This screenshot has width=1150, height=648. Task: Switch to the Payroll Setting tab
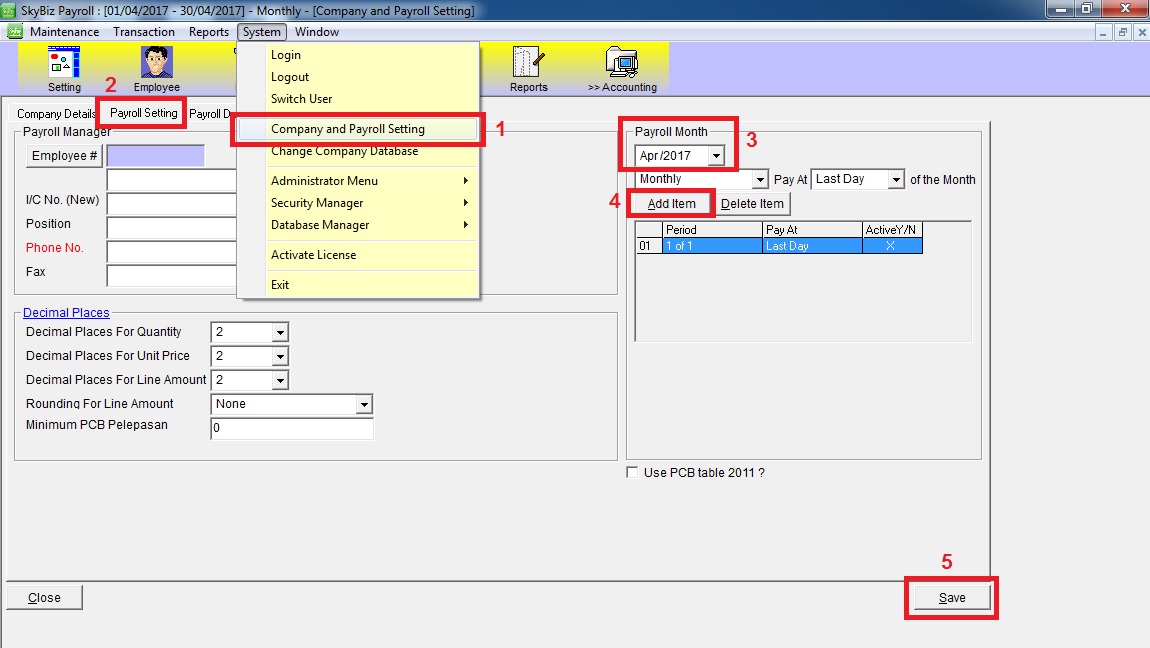(x=143, y=113)
